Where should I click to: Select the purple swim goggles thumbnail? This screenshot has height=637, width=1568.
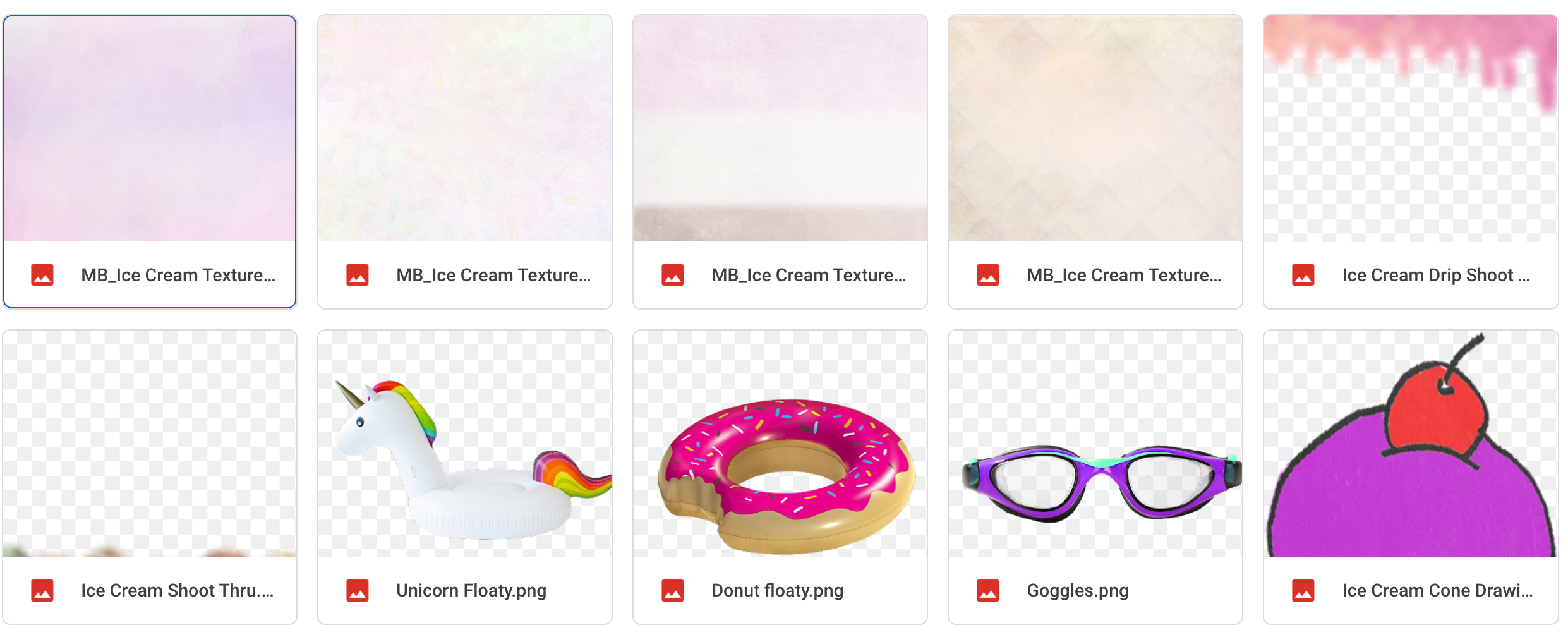[1095, 444]
